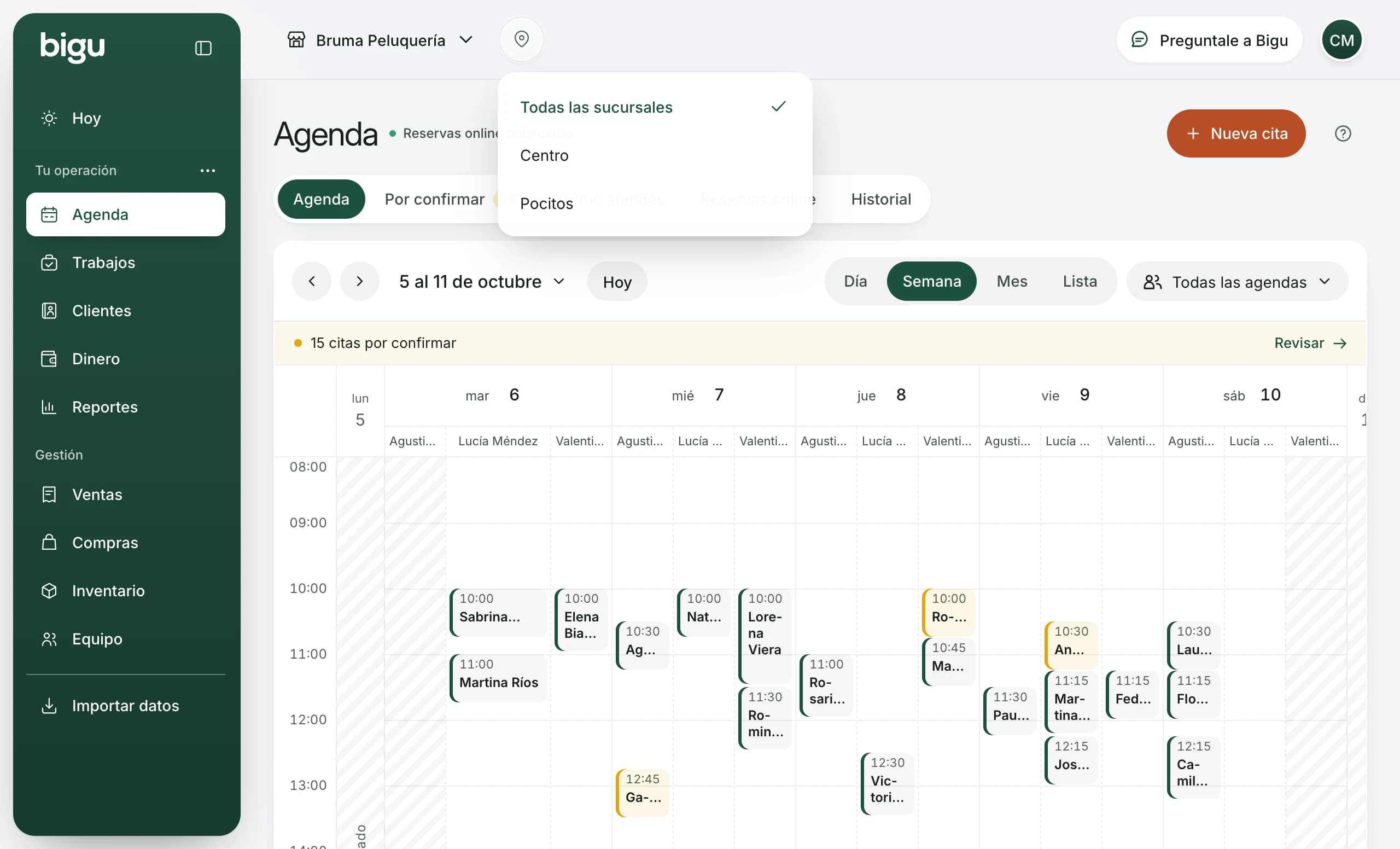Open Reportes in the sidebar
This screenshot has height=849, width=1400.
coord(126,407)
